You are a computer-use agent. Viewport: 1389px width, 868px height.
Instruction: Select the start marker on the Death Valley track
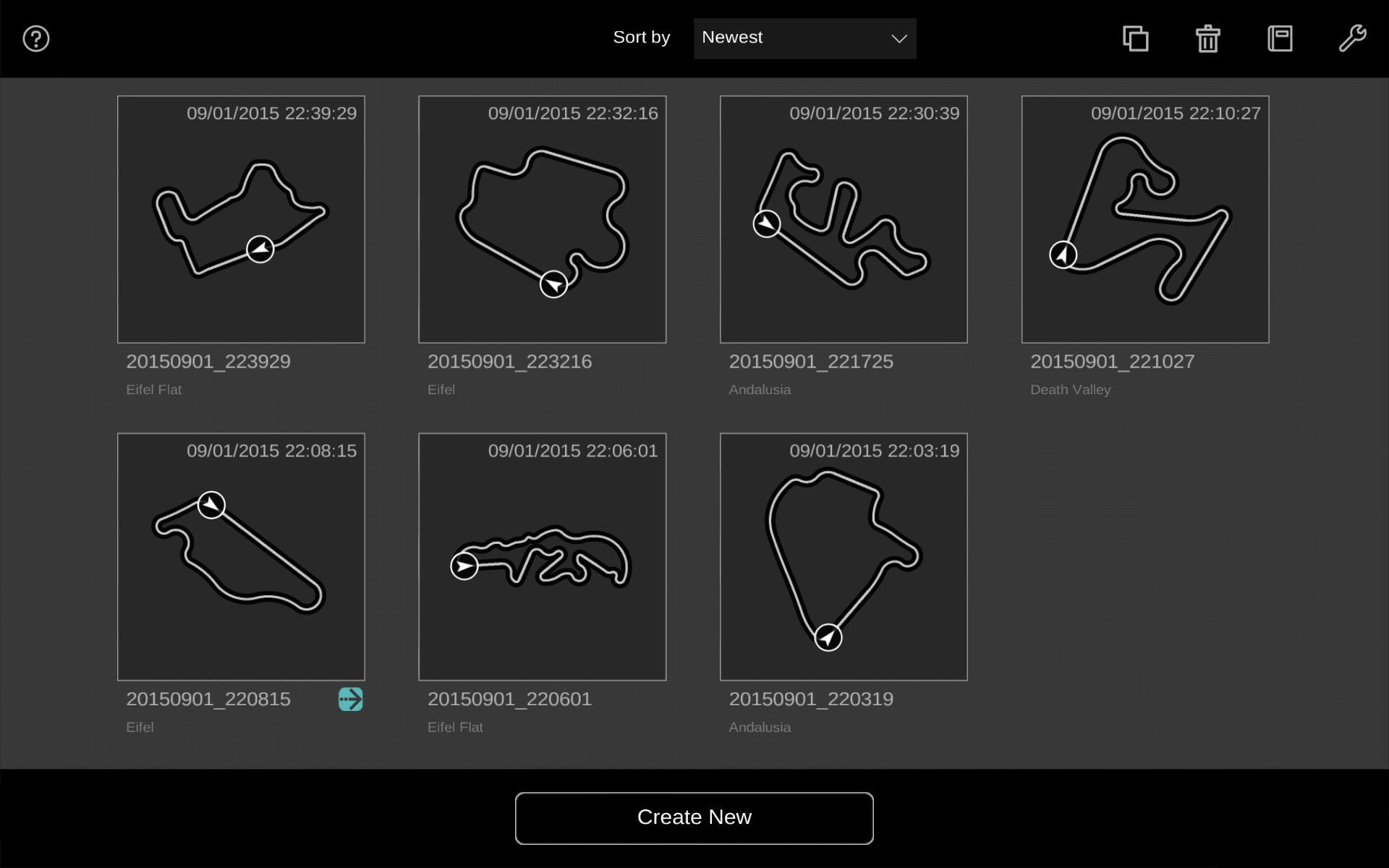1062,255
